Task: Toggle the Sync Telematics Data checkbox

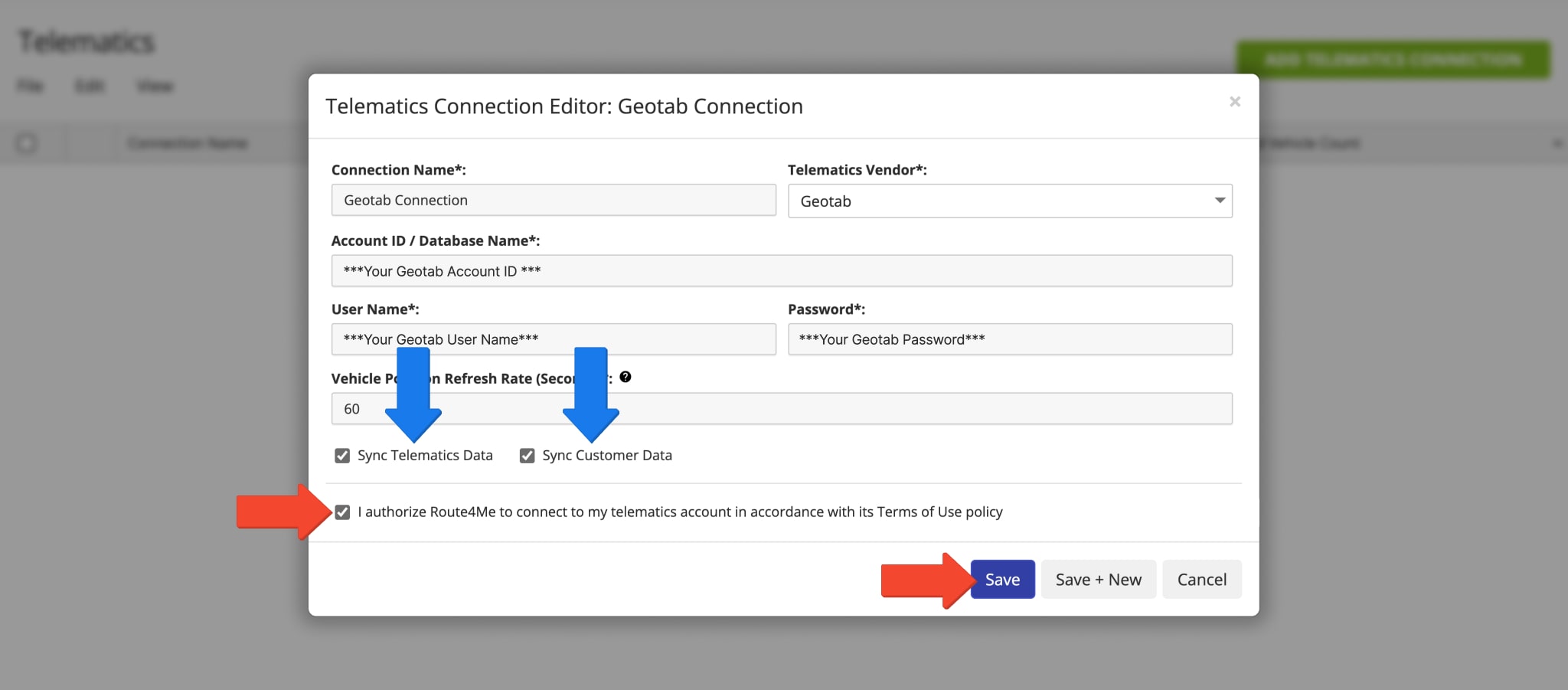Action: pos(342,456)
